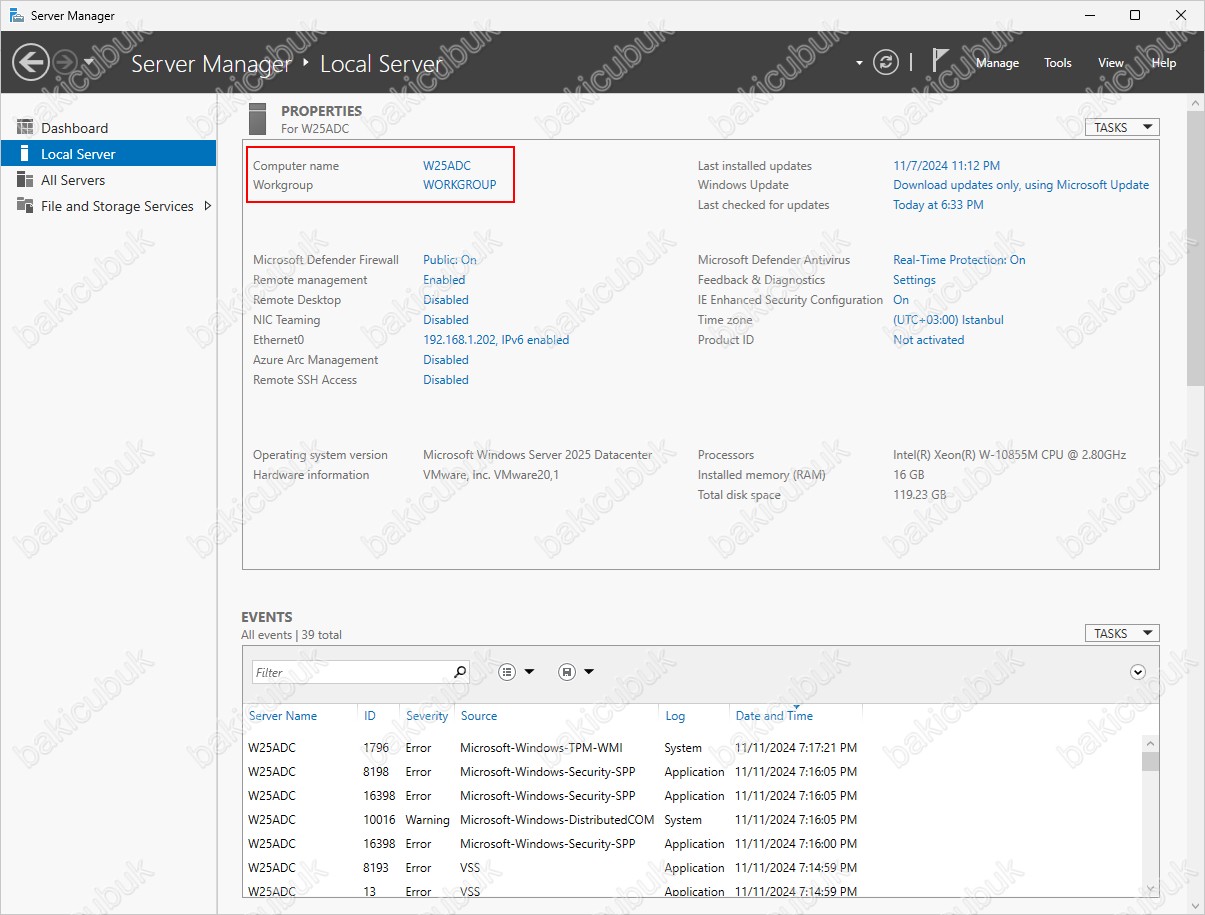
Task: Open the Notifications flag icon
Action: tap(940, 60)
